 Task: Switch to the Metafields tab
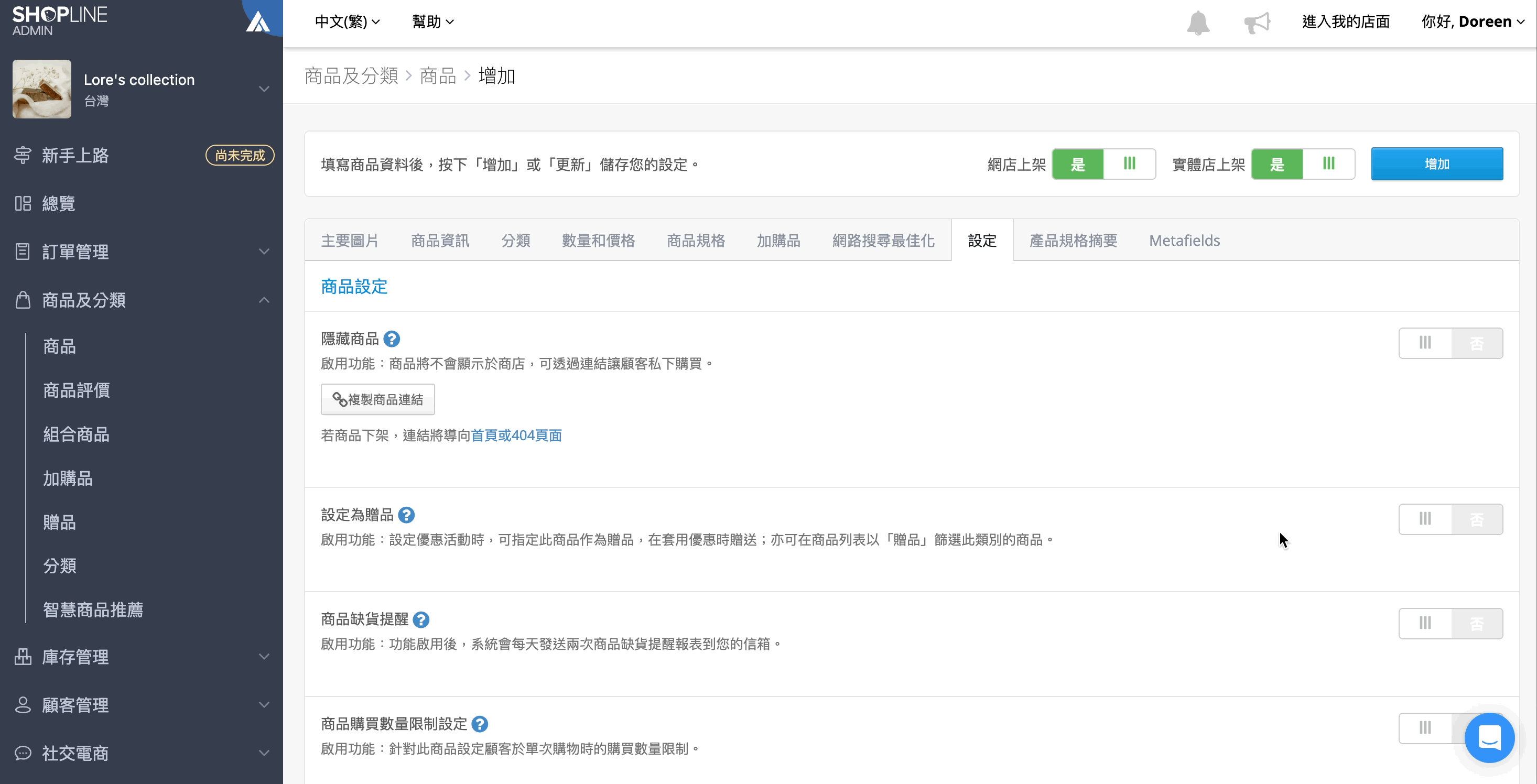coord(1184,241)
